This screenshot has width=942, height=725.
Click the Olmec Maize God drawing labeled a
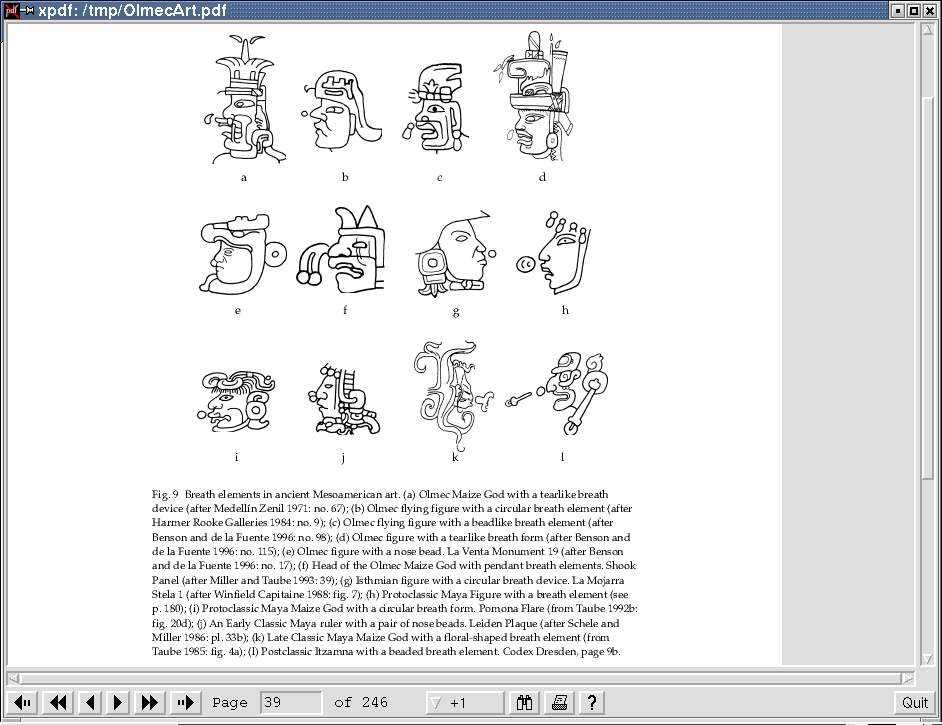click(x=245, y=99)
